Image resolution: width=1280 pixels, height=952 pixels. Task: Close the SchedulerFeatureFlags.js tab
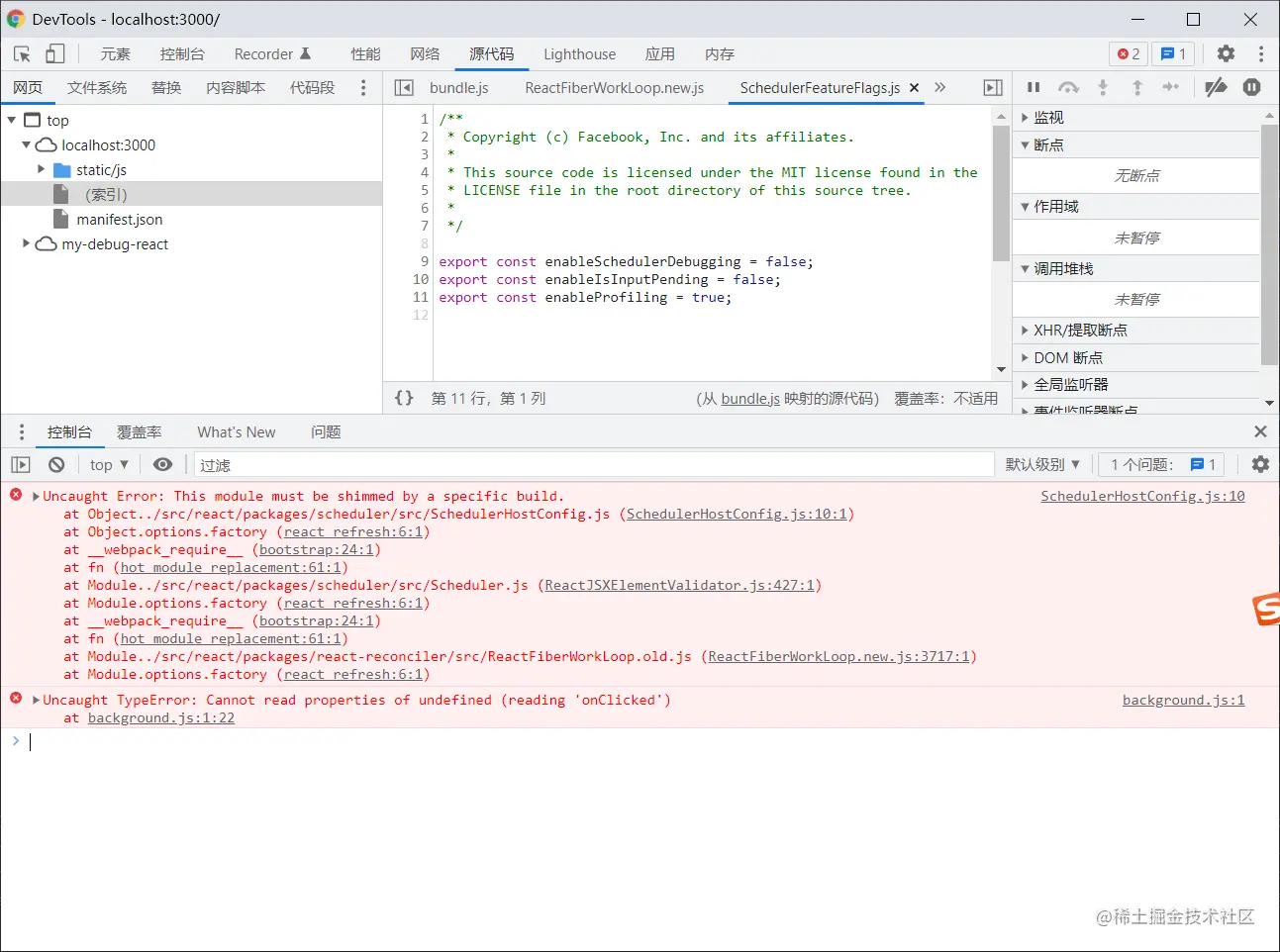[914, 88]
